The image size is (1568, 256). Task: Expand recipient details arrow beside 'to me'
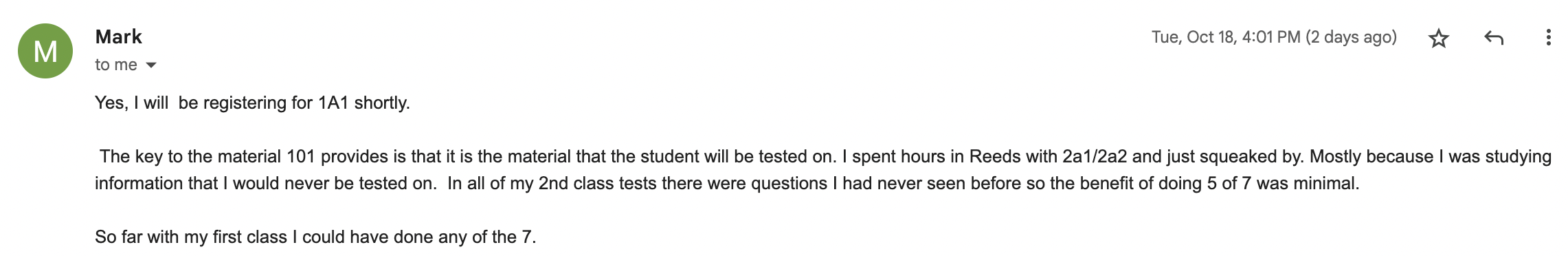tap(151, 65)
